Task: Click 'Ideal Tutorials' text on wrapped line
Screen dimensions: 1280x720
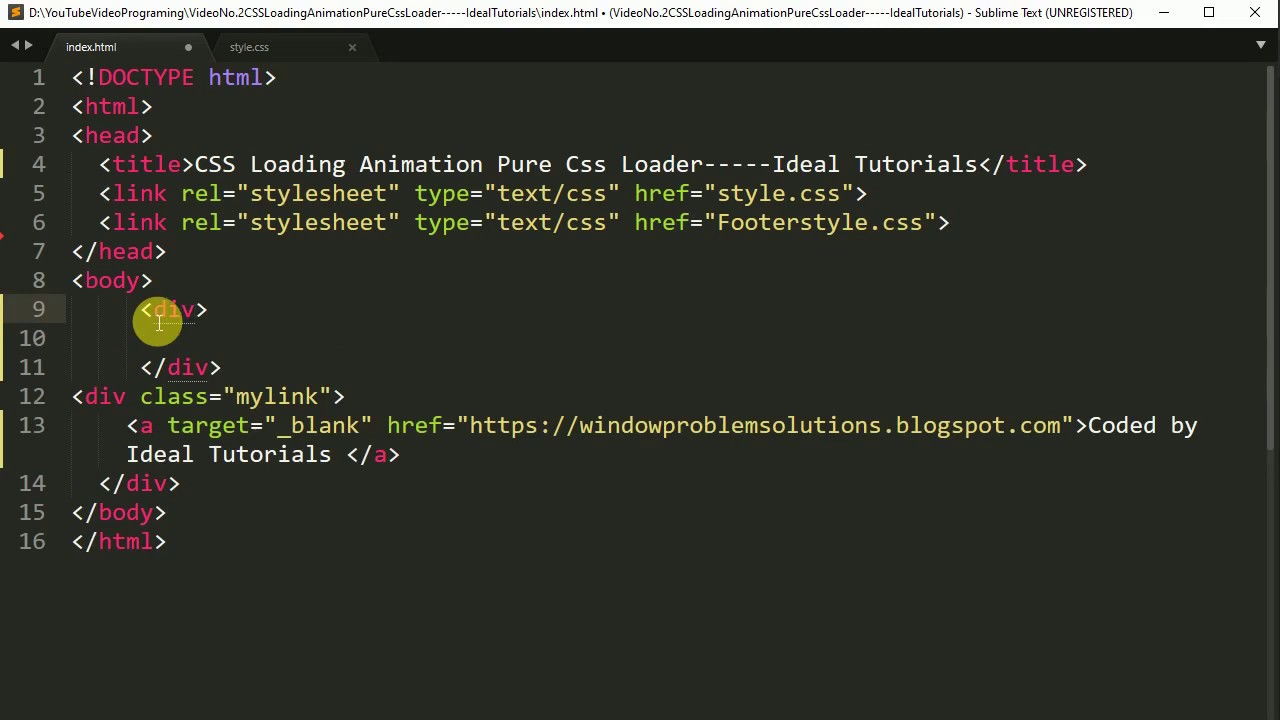Action: pos(228,454)
